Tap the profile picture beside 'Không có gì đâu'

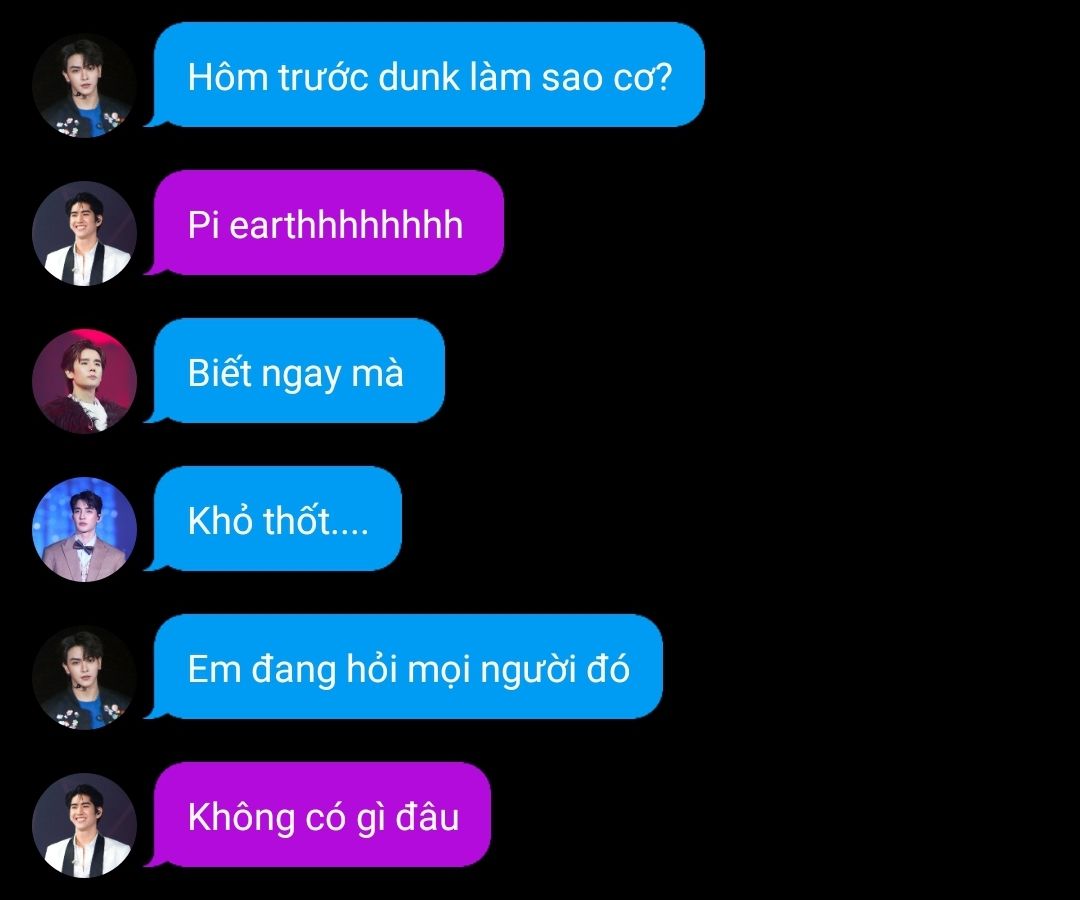[x=84, y=826]
